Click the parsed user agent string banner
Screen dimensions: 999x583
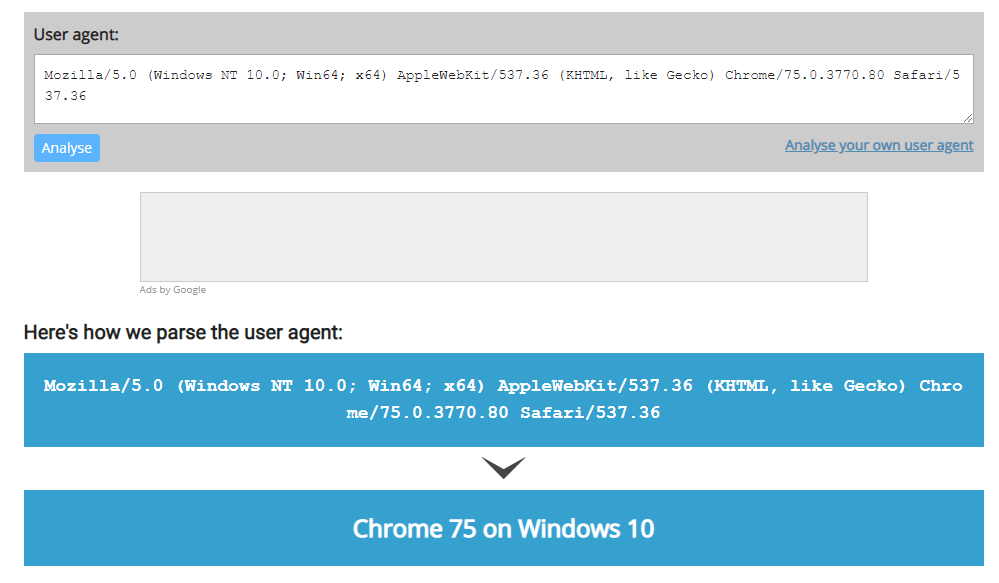(503, 399)
